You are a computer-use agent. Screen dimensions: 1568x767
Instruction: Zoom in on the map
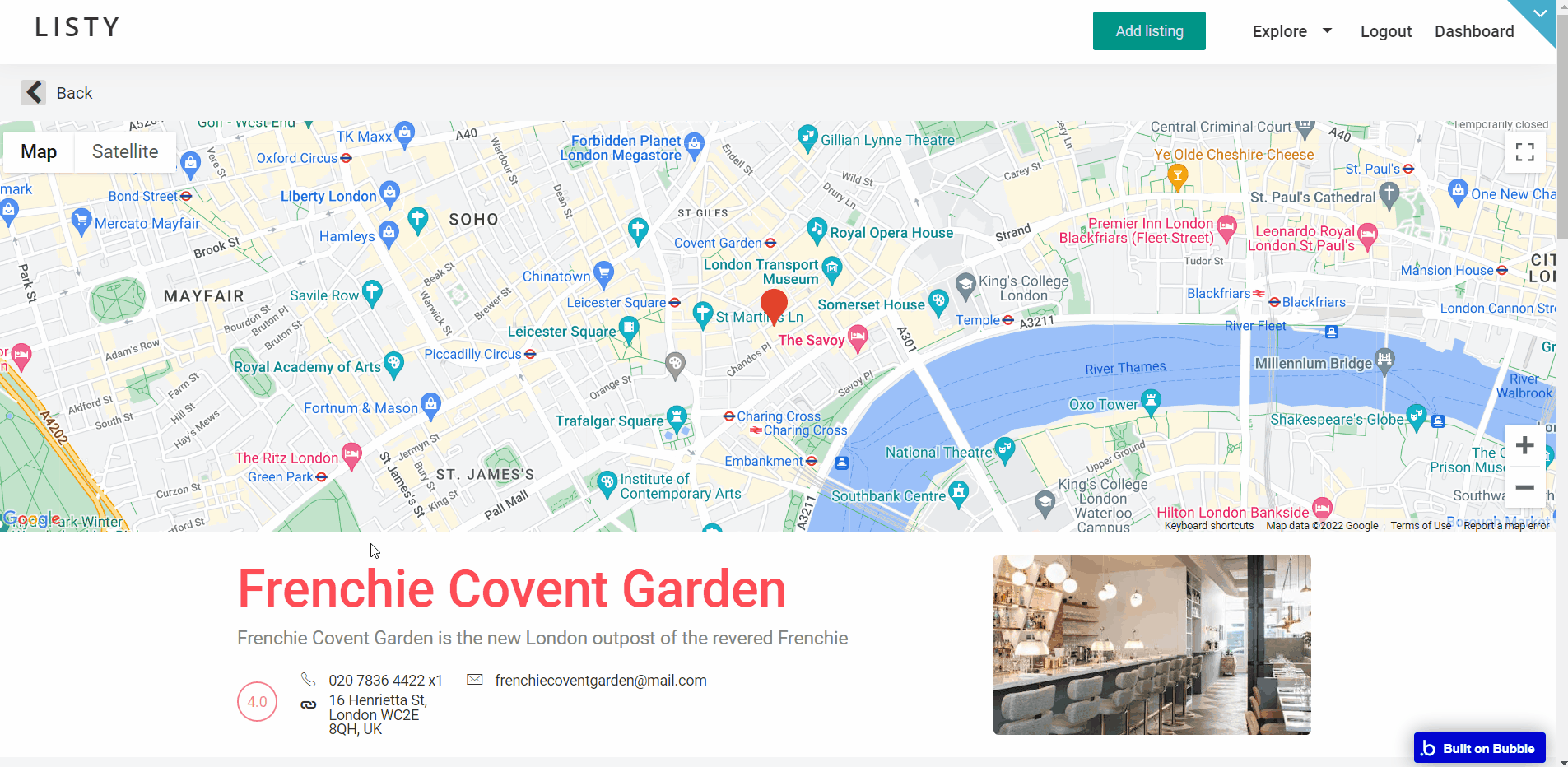click(1524, 445)
